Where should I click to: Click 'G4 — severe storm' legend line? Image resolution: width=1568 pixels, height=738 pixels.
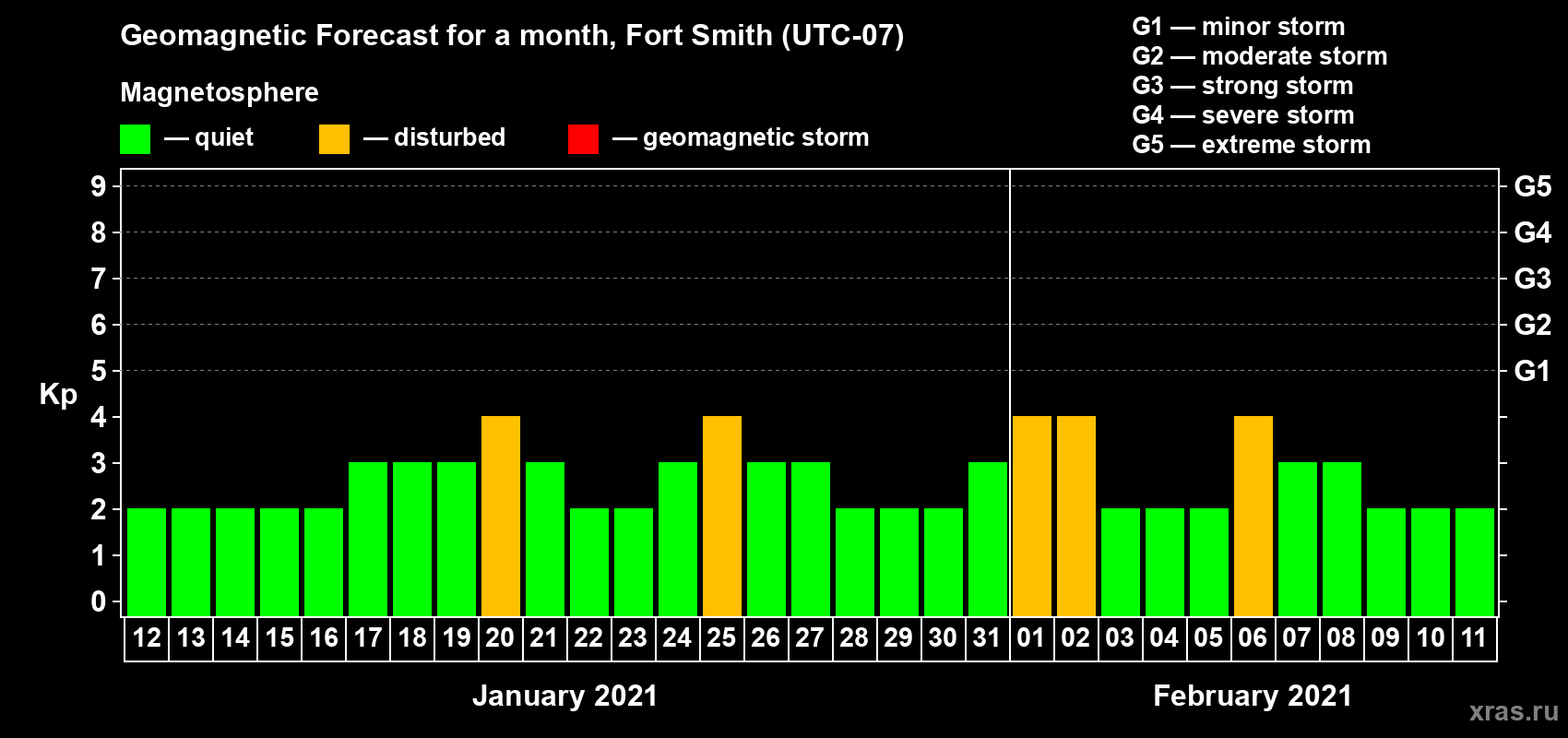click(1242, 115)
